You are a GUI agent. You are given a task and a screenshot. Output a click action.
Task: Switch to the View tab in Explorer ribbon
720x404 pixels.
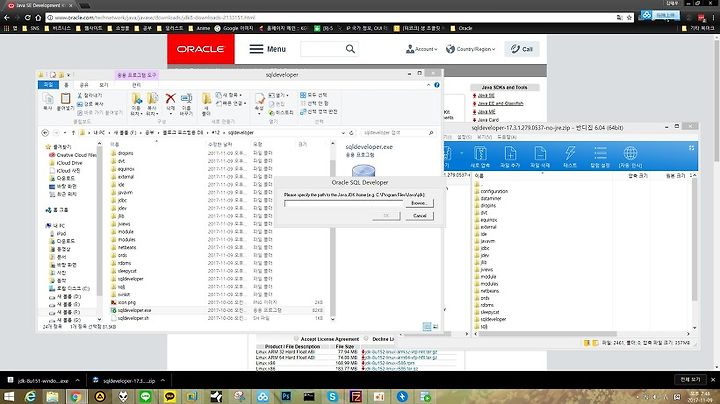coord(104,85)
